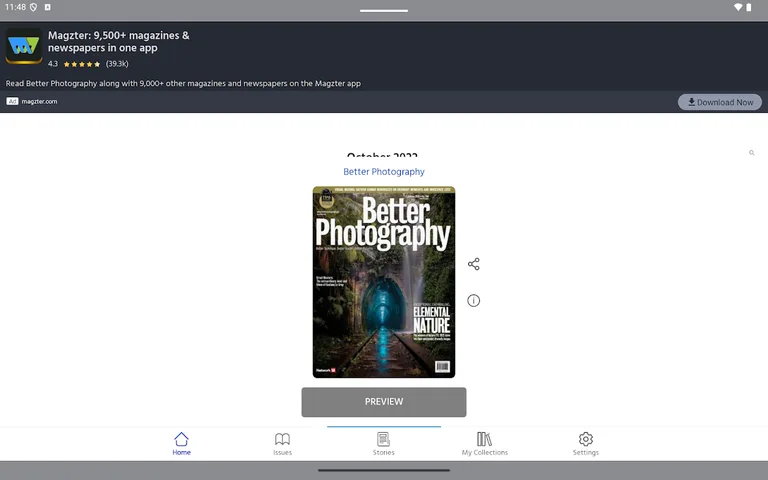Open the Better Photography title link
768x480 pixels.
[x=384, y=171]
